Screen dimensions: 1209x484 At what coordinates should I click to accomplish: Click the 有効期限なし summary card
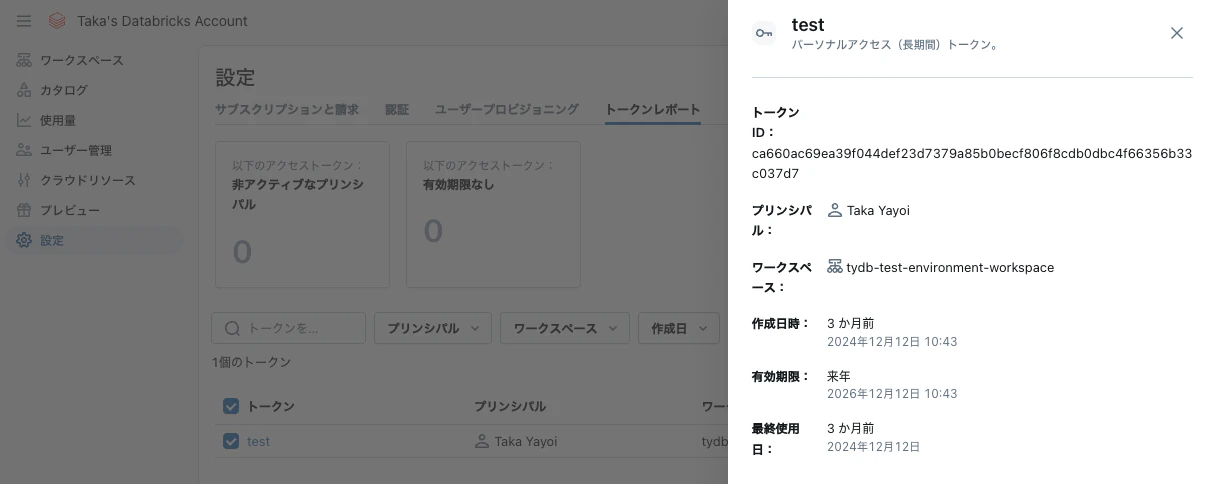point(493,214)
